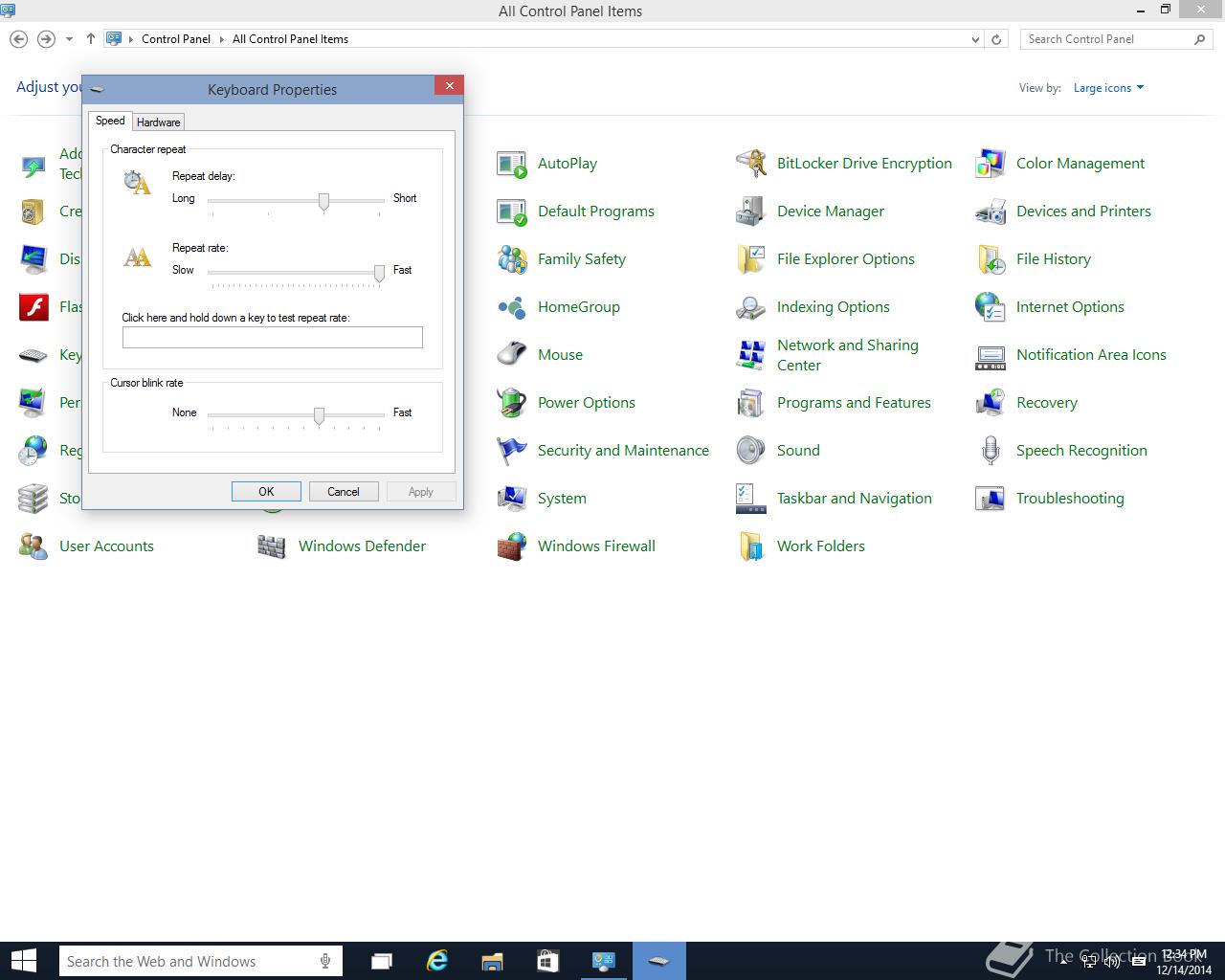Open the Windows Firewall icon
Viewport: 1225px width, 980px height.
512,546
